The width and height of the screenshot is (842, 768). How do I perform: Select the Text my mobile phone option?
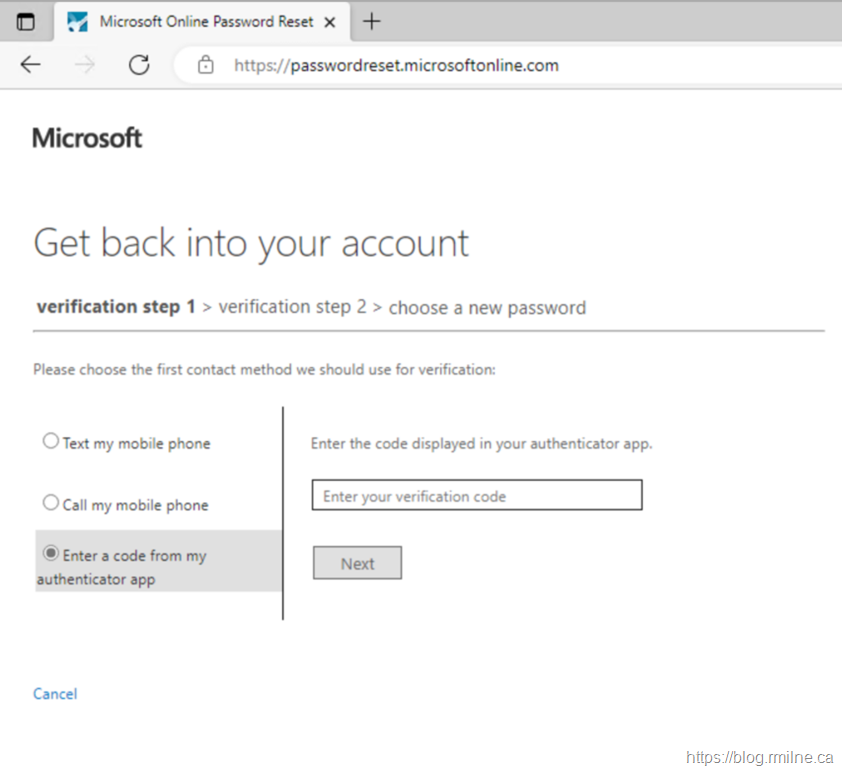pos(51,441)
